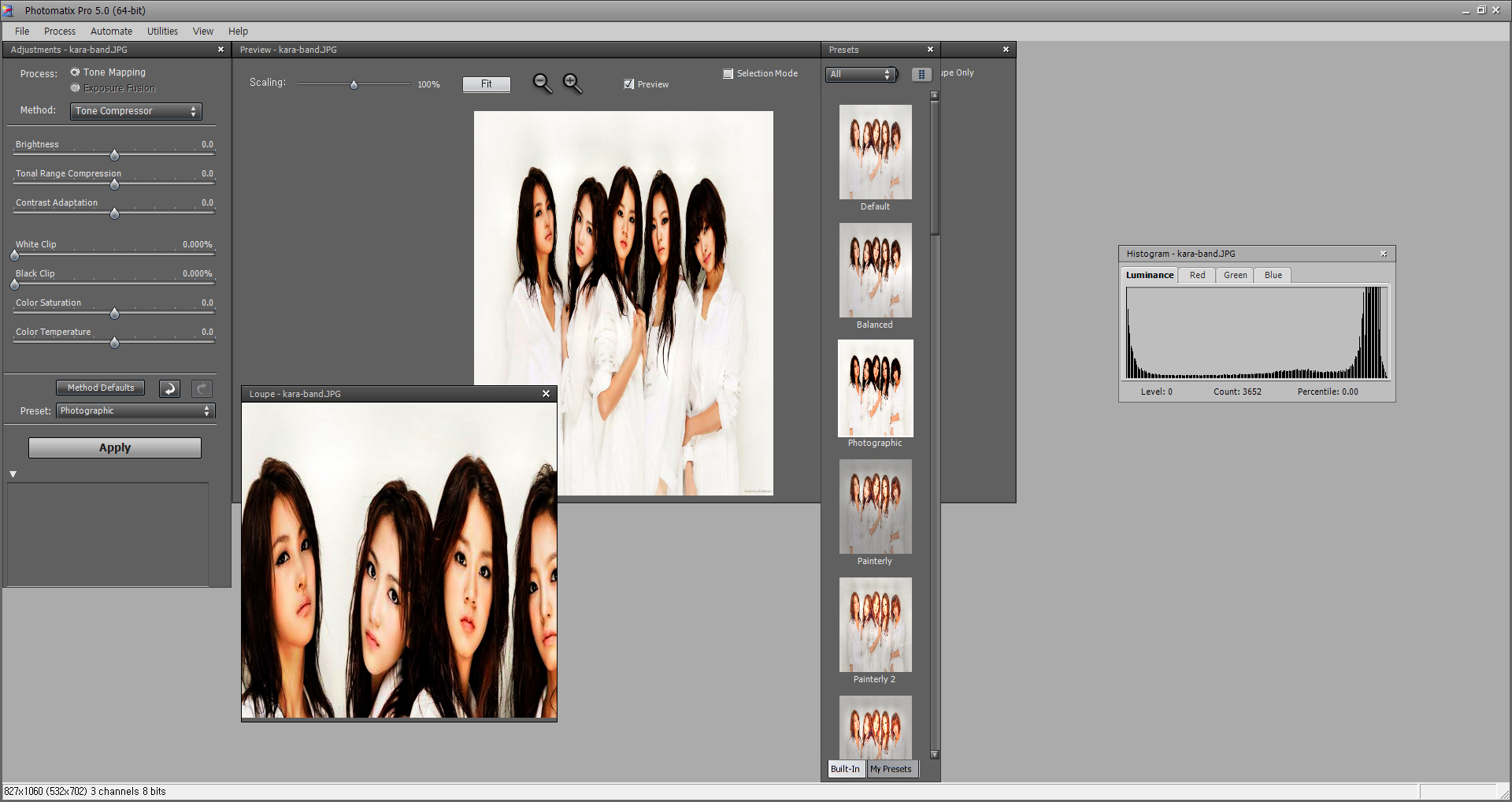
Task: Click the Black Clip slider handle
Action: tap(15, 284)
